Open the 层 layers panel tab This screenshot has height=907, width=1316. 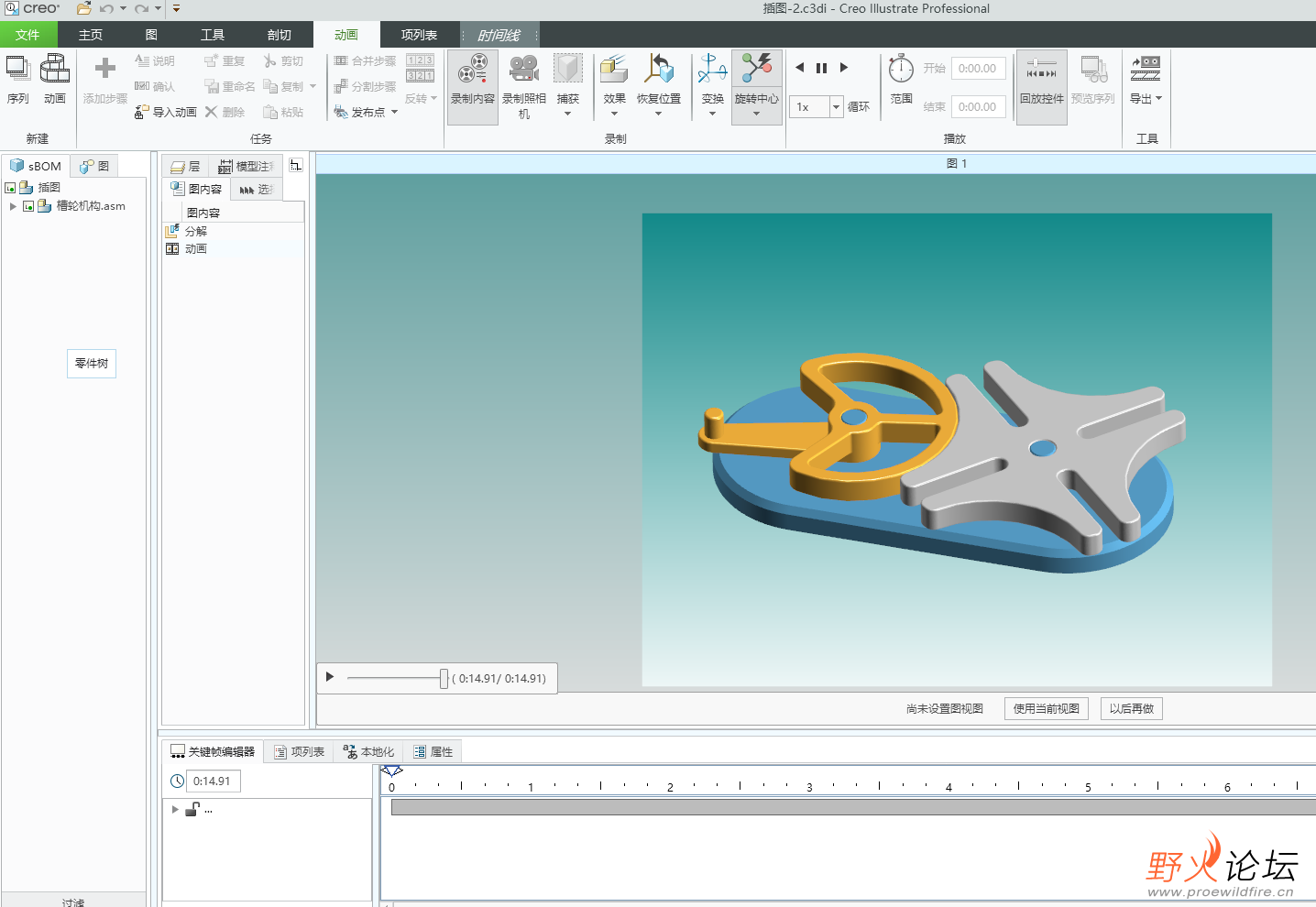[186, 166]
